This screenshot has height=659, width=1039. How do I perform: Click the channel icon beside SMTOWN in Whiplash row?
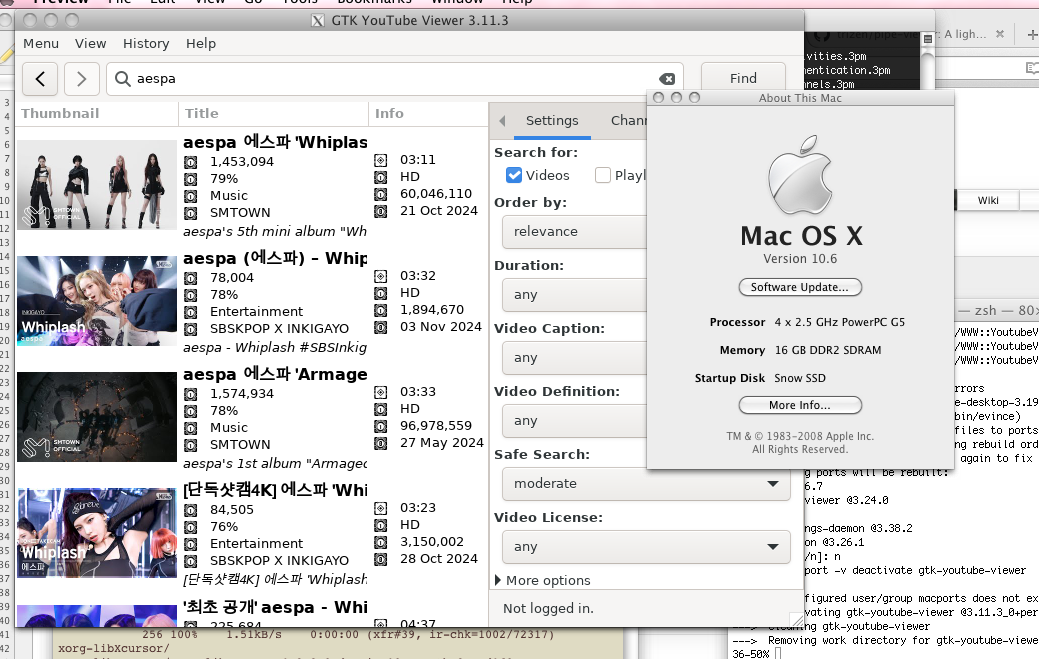point(191,213)
